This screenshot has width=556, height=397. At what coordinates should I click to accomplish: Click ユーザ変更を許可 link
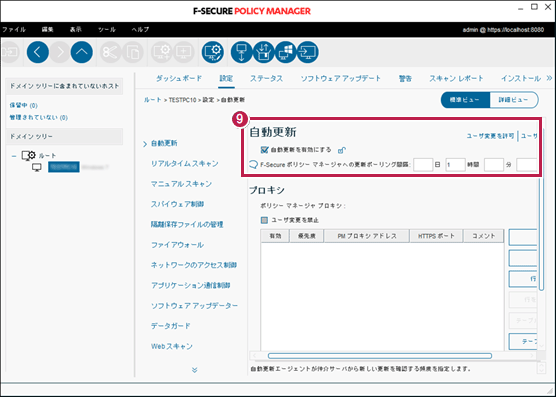(x=490, y=136)
